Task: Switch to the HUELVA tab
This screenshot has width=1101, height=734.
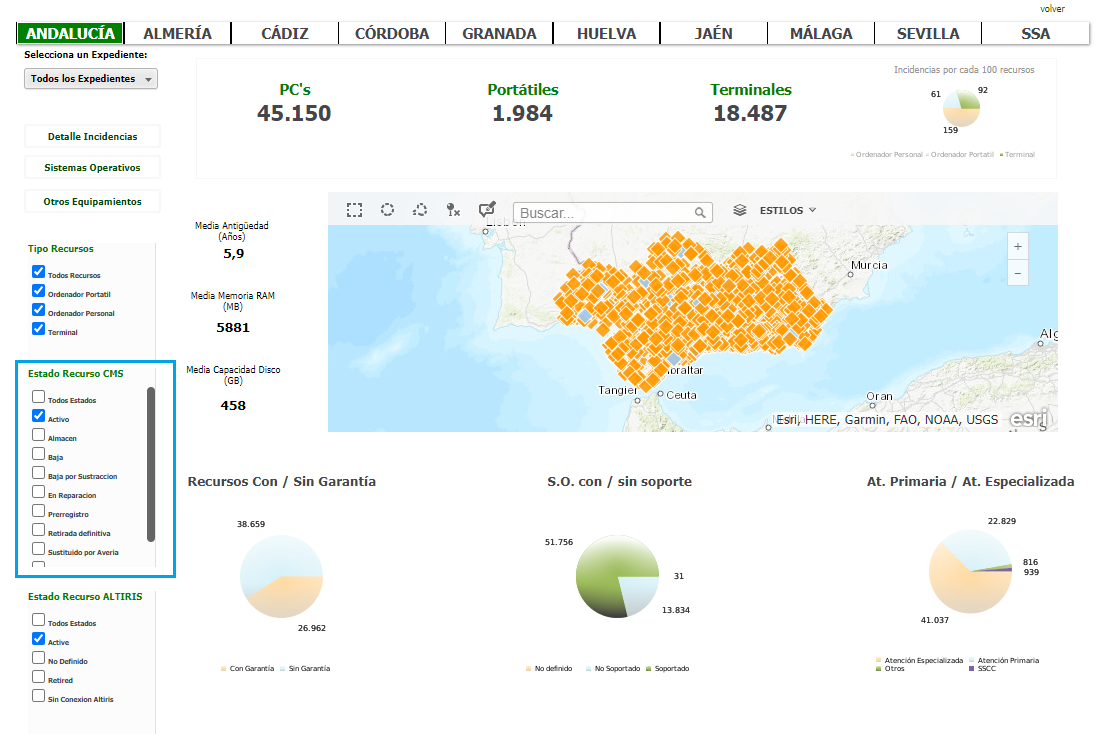Action: click(607, 33)
